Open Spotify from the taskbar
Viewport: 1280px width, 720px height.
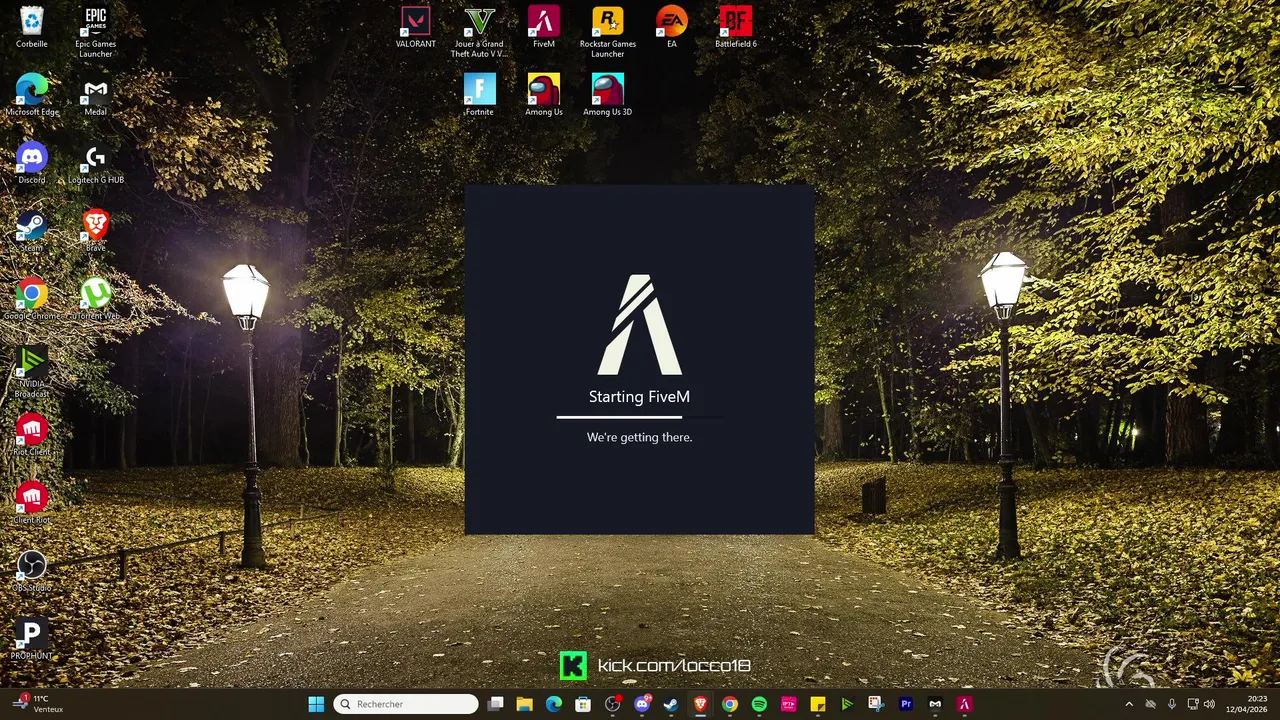click(759, 704)
